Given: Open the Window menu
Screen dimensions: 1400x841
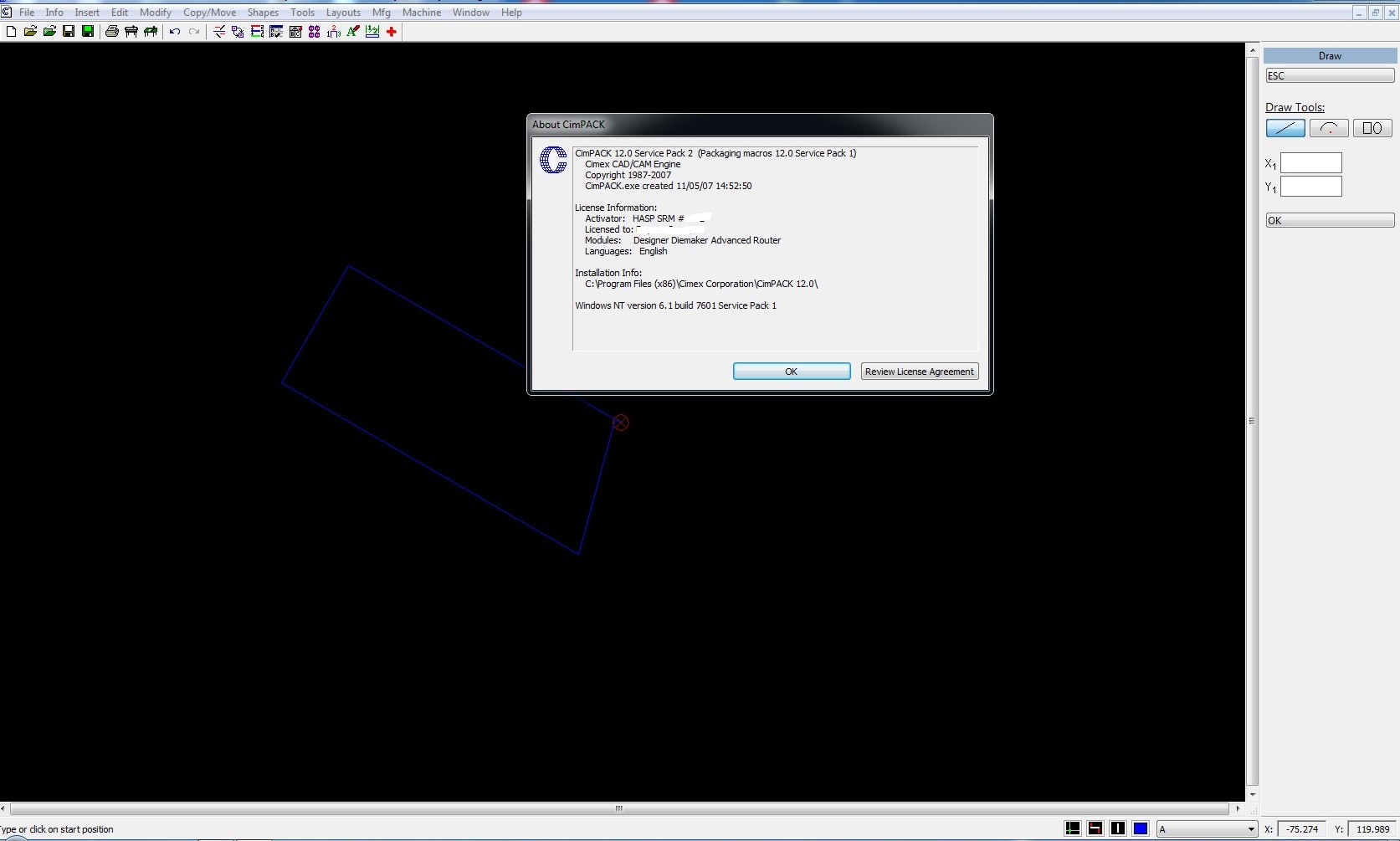Looking at the screenshot, I should [471, 13].
